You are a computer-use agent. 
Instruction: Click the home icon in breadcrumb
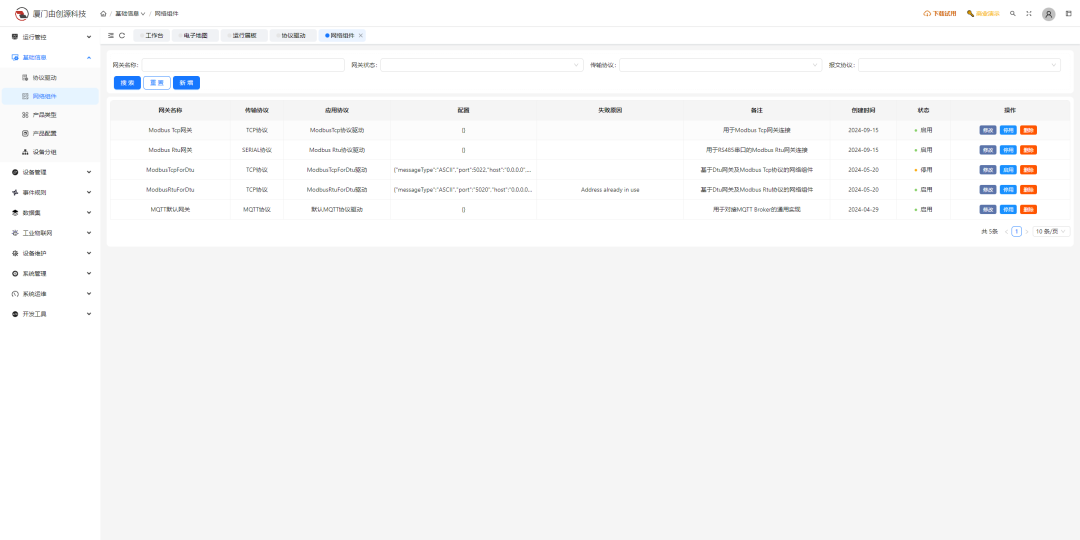click(x=103, y=14)
